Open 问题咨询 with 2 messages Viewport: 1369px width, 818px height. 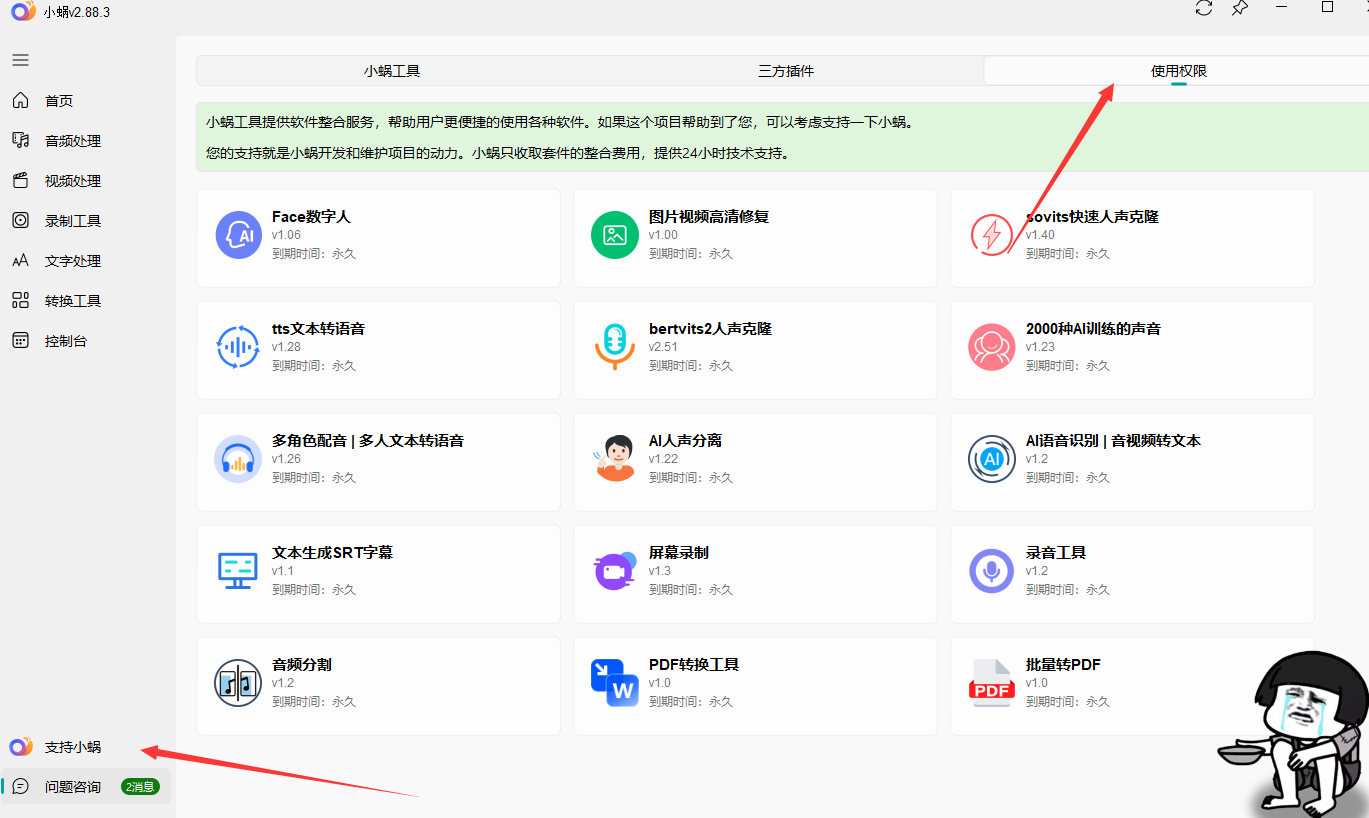point(72,787)
